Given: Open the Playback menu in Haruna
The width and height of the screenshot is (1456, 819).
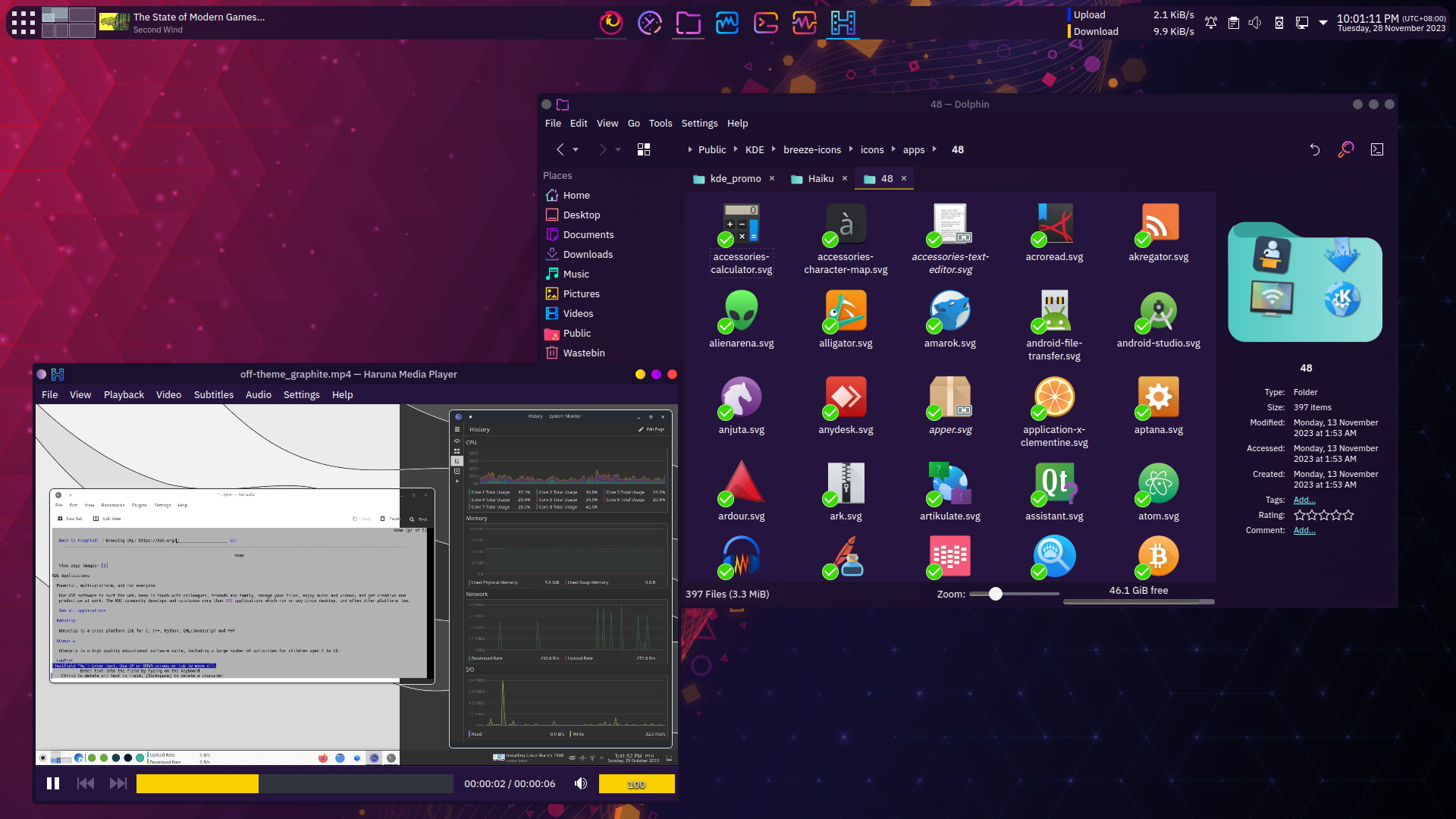Looking at the screenshot, I should [124, 394].
